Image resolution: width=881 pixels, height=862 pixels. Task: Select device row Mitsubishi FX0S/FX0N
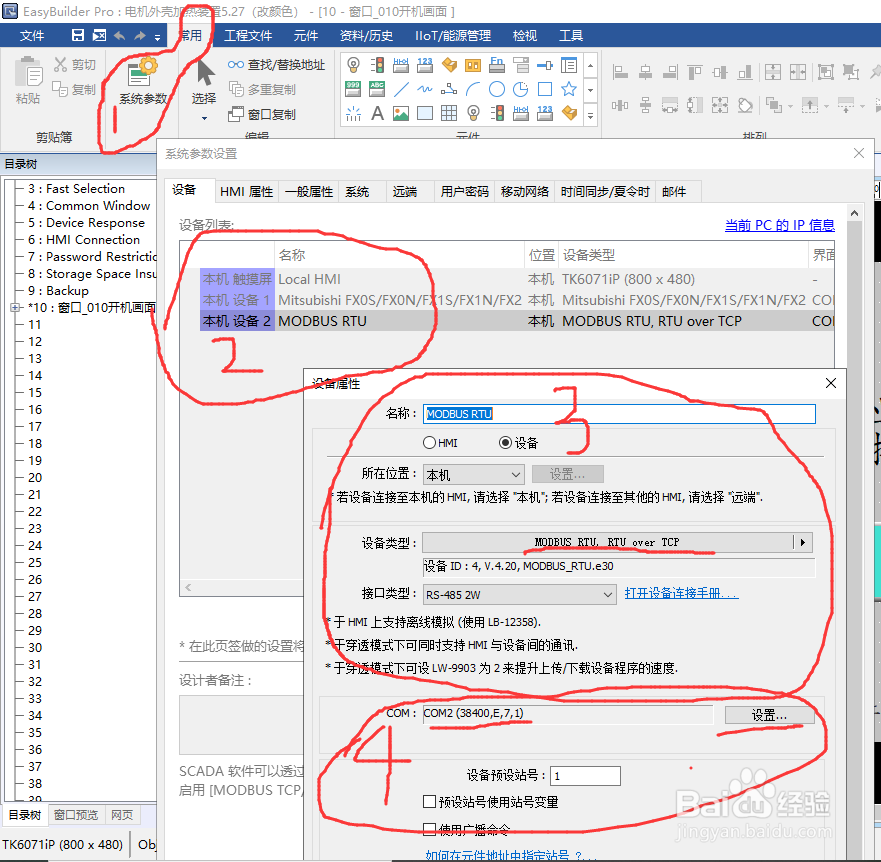point(516,300)
